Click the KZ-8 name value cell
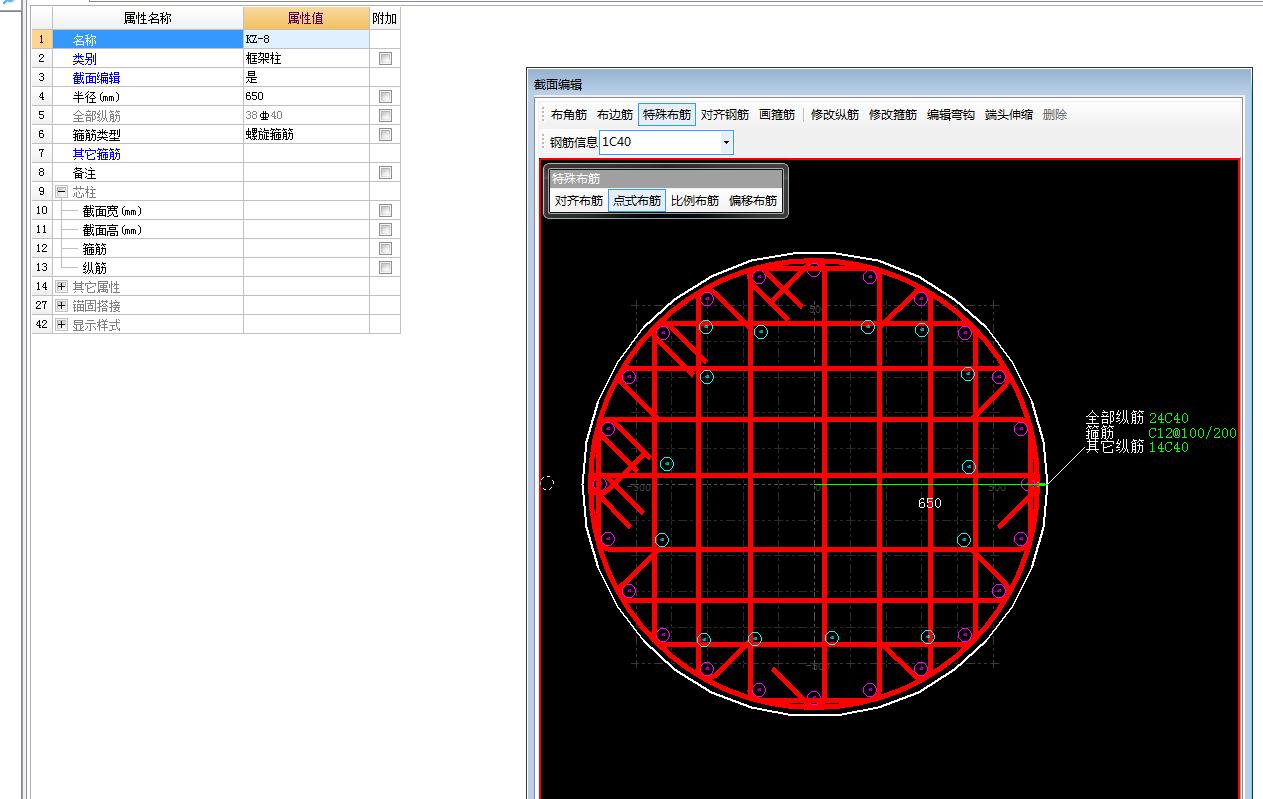 point(306,40)
